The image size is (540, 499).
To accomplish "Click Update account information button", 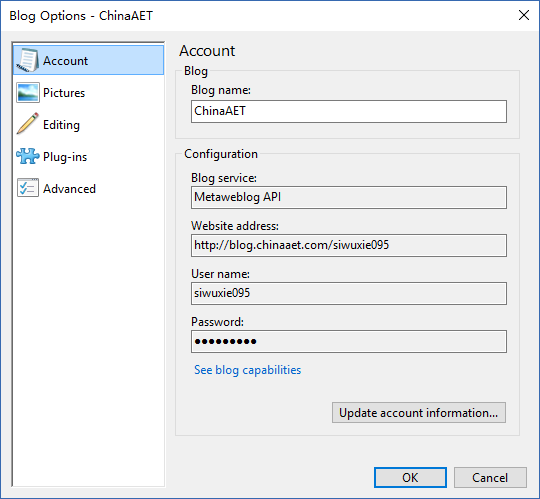I will (x=419, y=413).
